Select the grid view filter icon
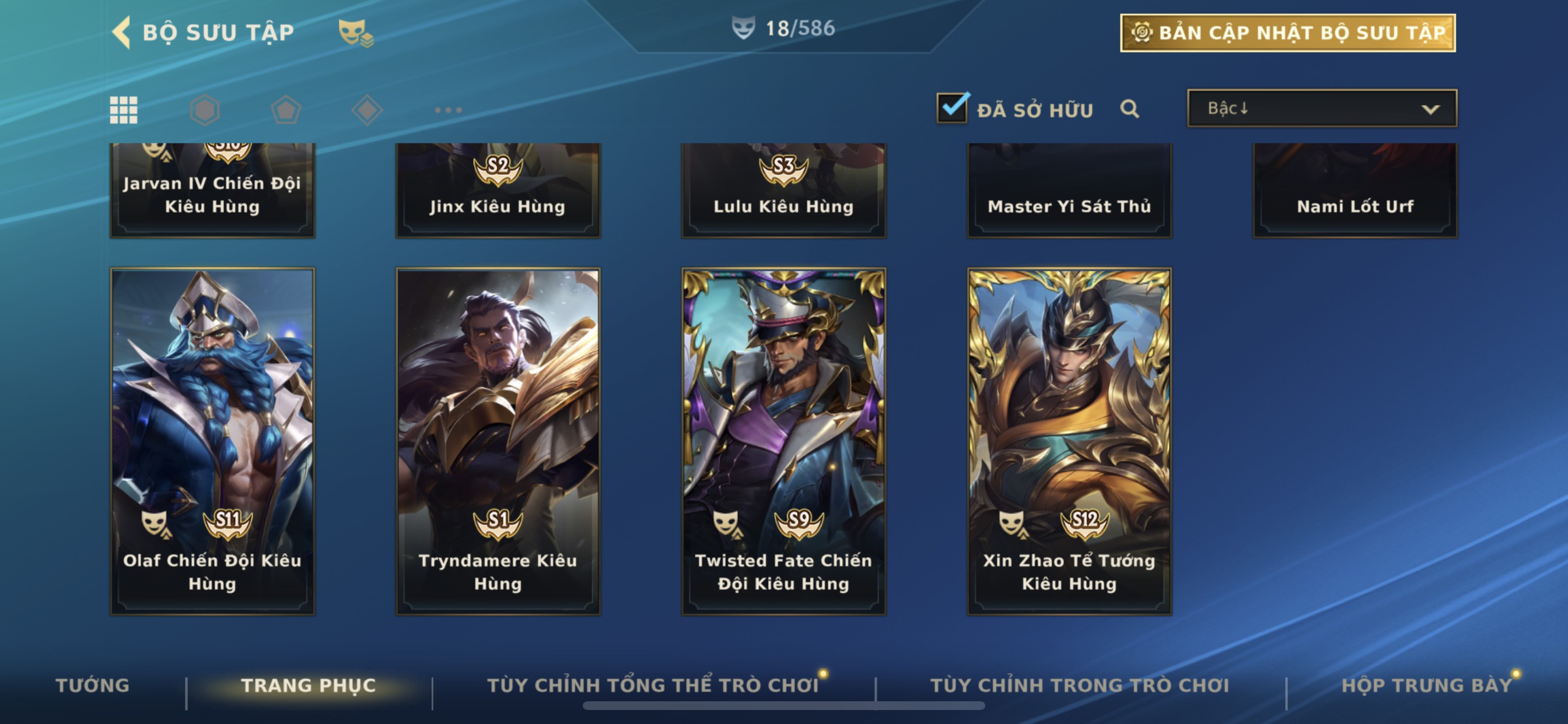This screenshot has width=1568, height=724. coord(123,110)
